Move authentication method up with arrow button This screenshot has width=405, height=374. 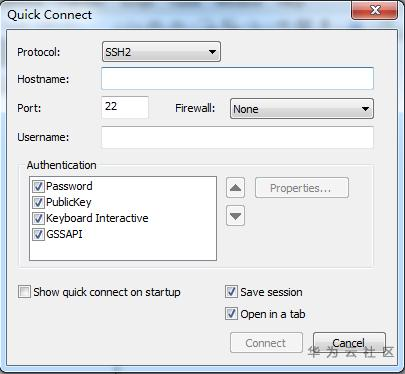(x=235, y=188)
